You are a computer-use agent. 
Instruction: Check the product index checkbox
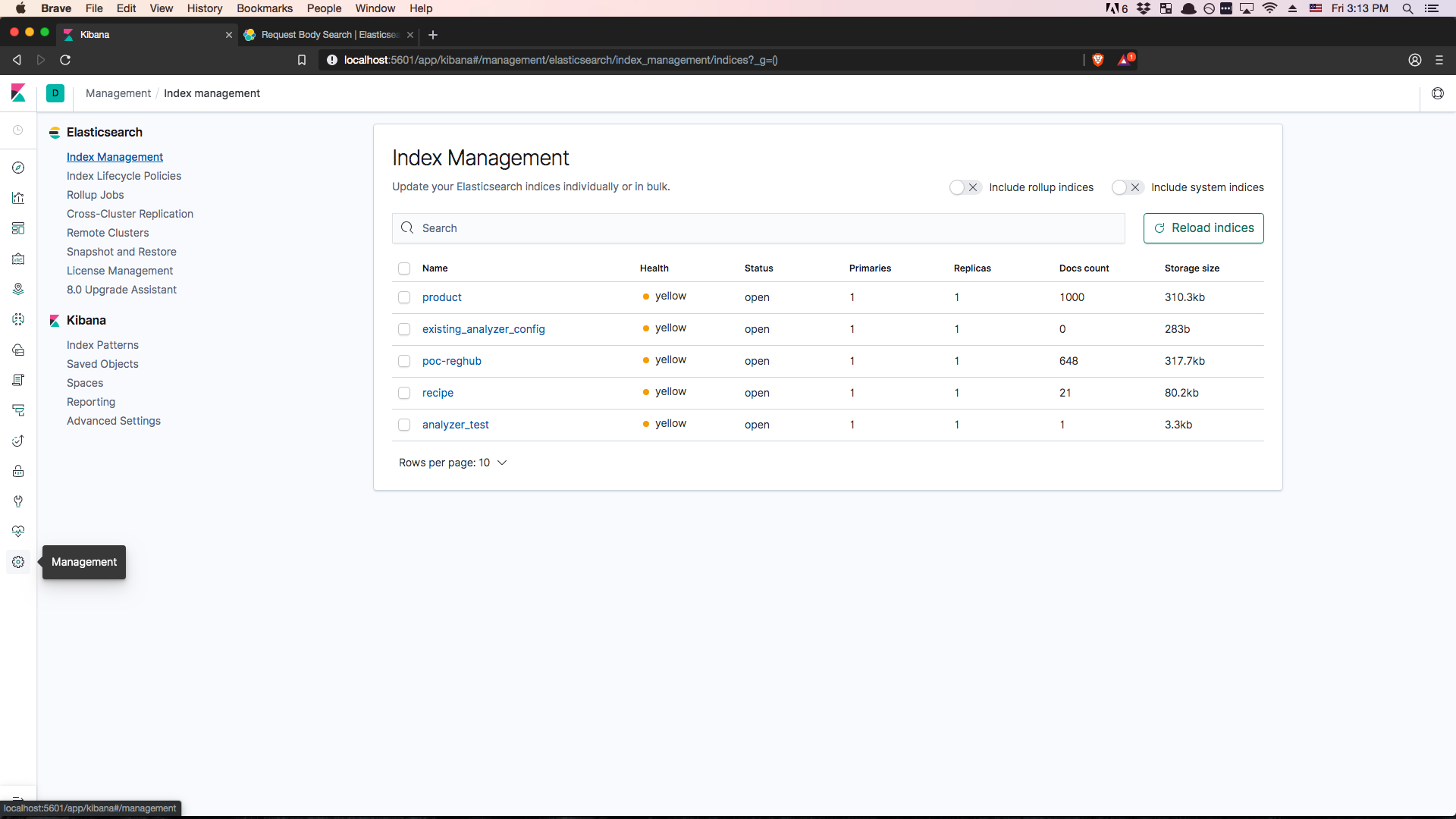(x=404, y=297)
